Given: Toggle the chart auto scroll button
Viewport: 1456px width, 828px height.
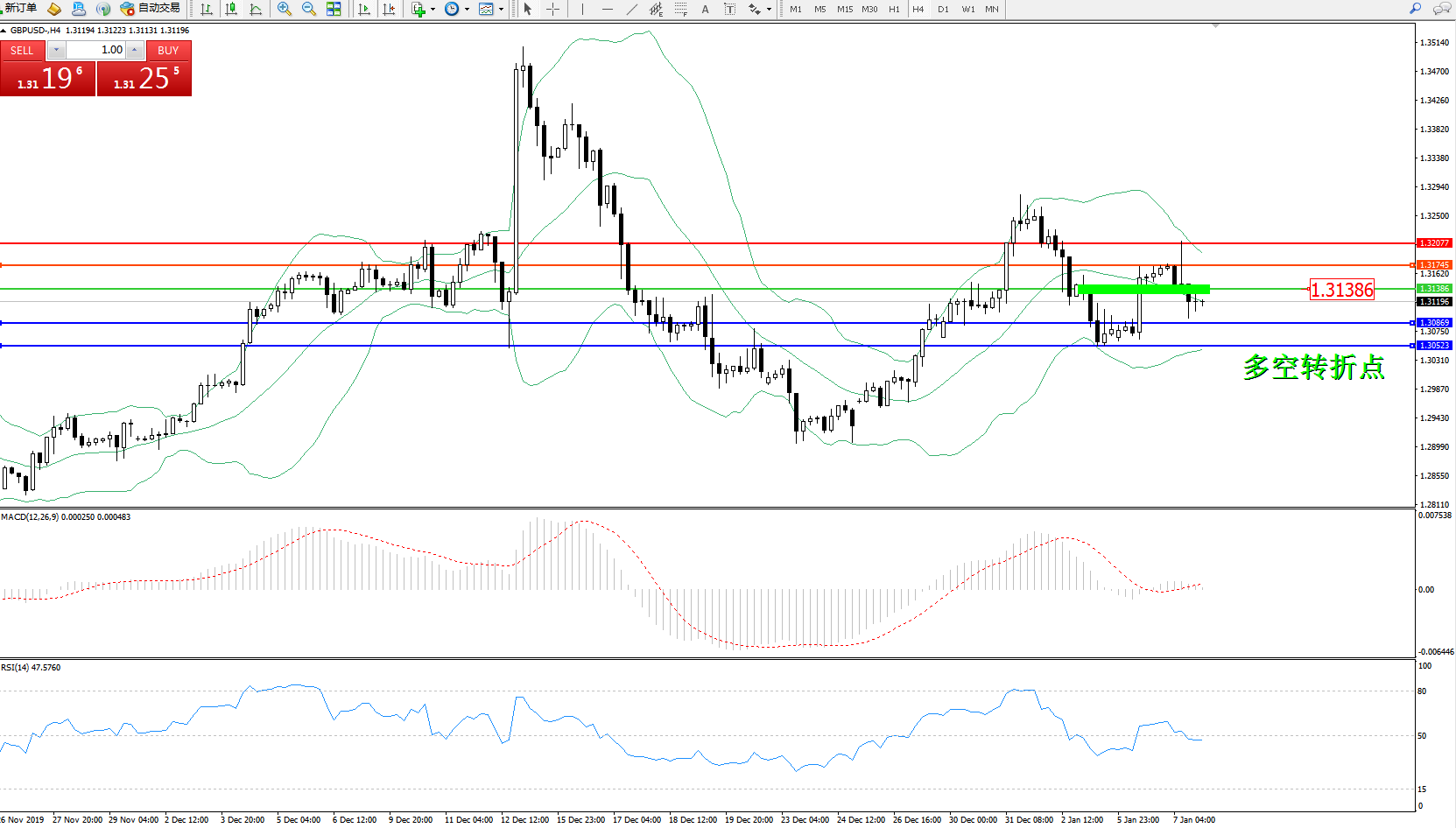Looking at the screenshot, I should pos(364,9).
